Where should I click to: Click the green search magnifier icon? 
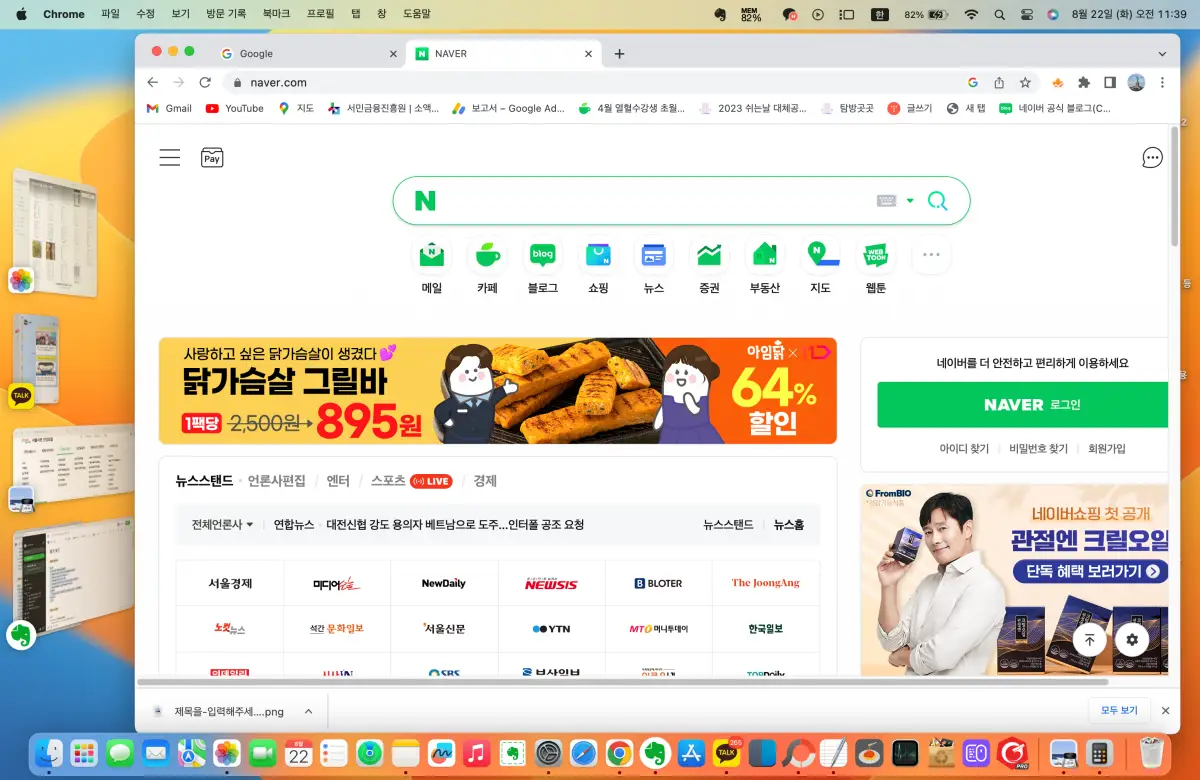pos(937,200)
